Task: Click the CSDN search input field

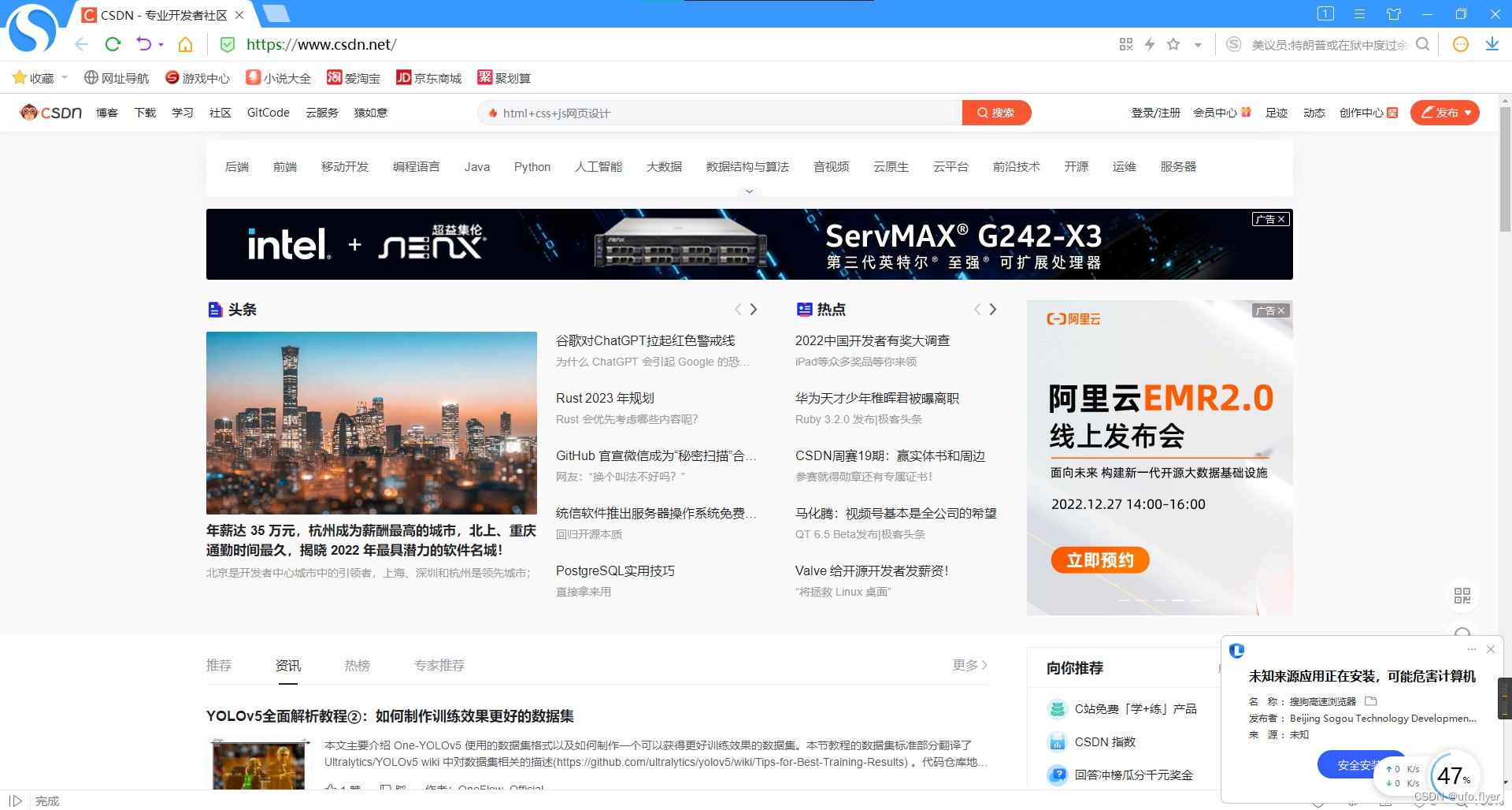Action: pyautogui.click(x=720, y=113)
